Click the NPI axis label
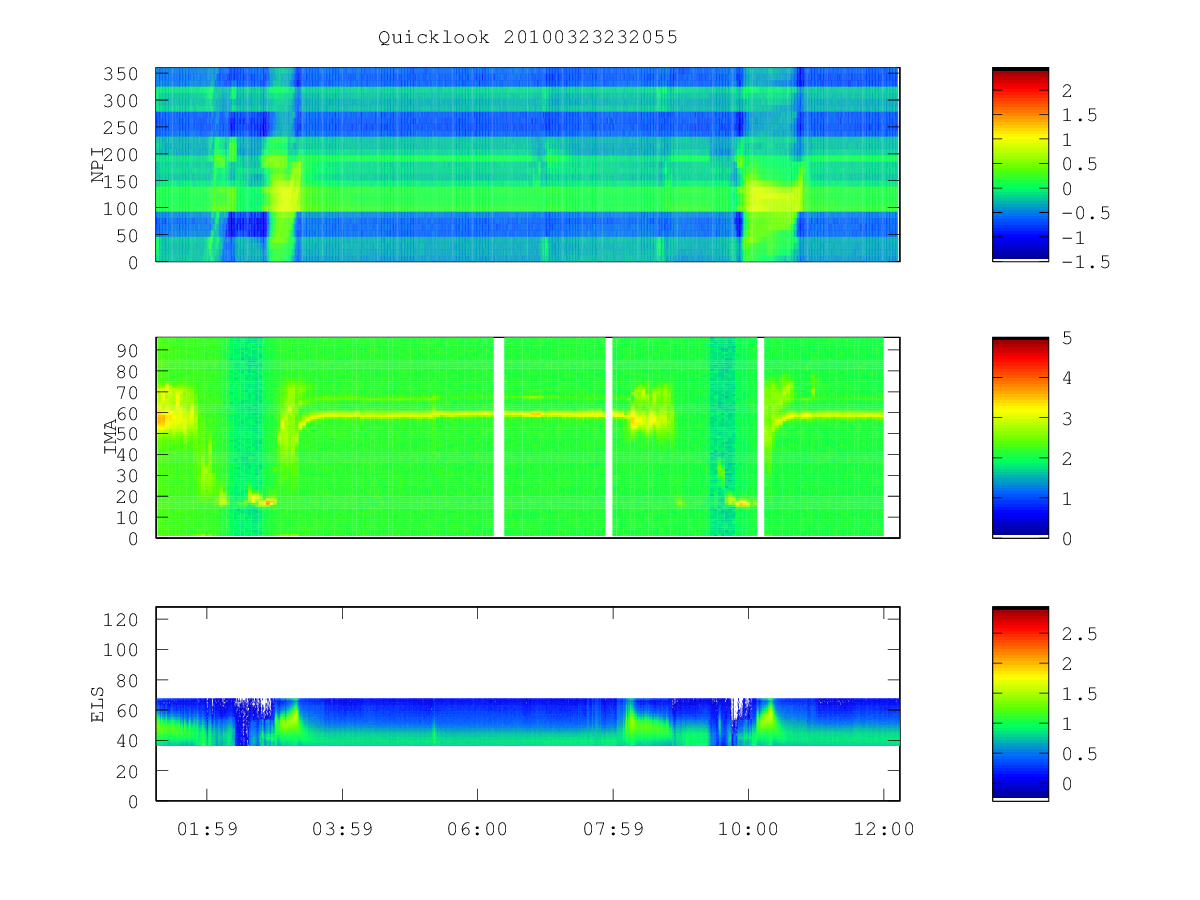Screen dimensions: 1200x900 click(x=98, y=165)
